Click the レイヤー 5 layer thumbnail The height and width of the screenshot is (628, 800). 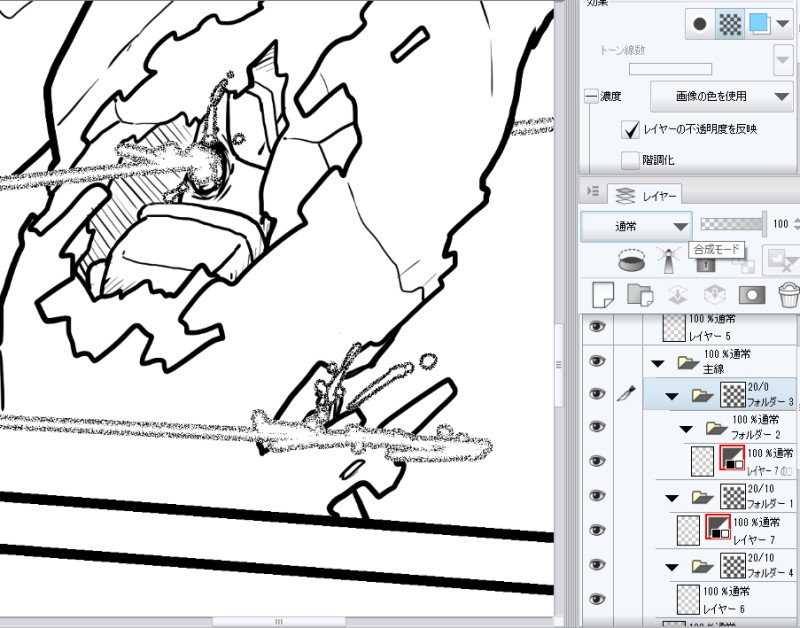click(673, 327)
